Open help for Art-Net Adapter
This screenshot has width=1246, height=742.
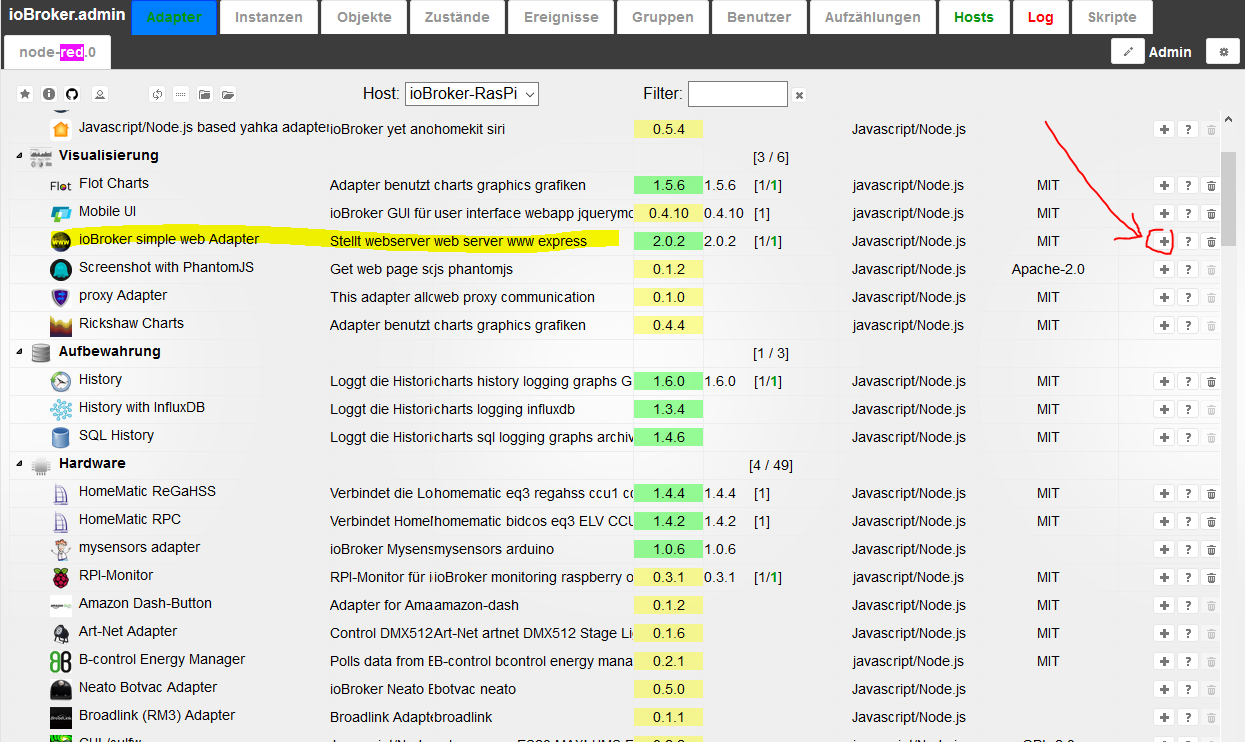point(1188,633)
